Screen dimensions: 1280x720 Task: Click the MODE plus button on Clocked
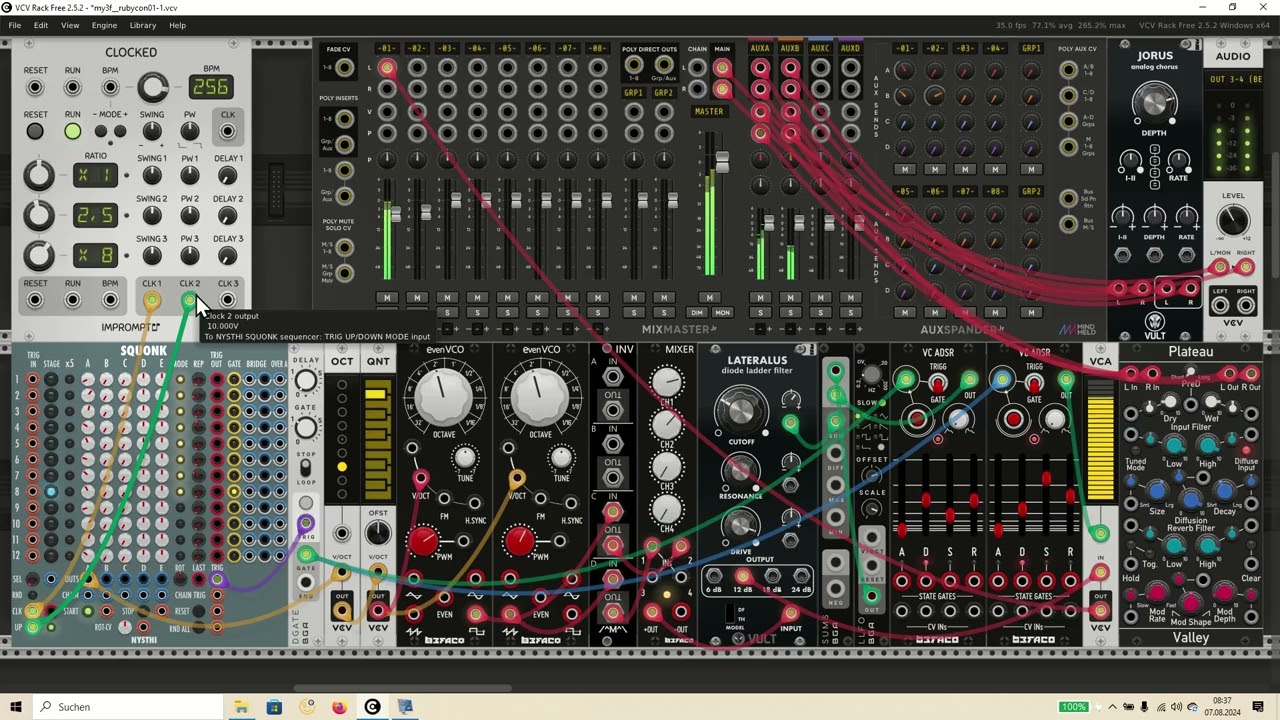coord(119,131)
